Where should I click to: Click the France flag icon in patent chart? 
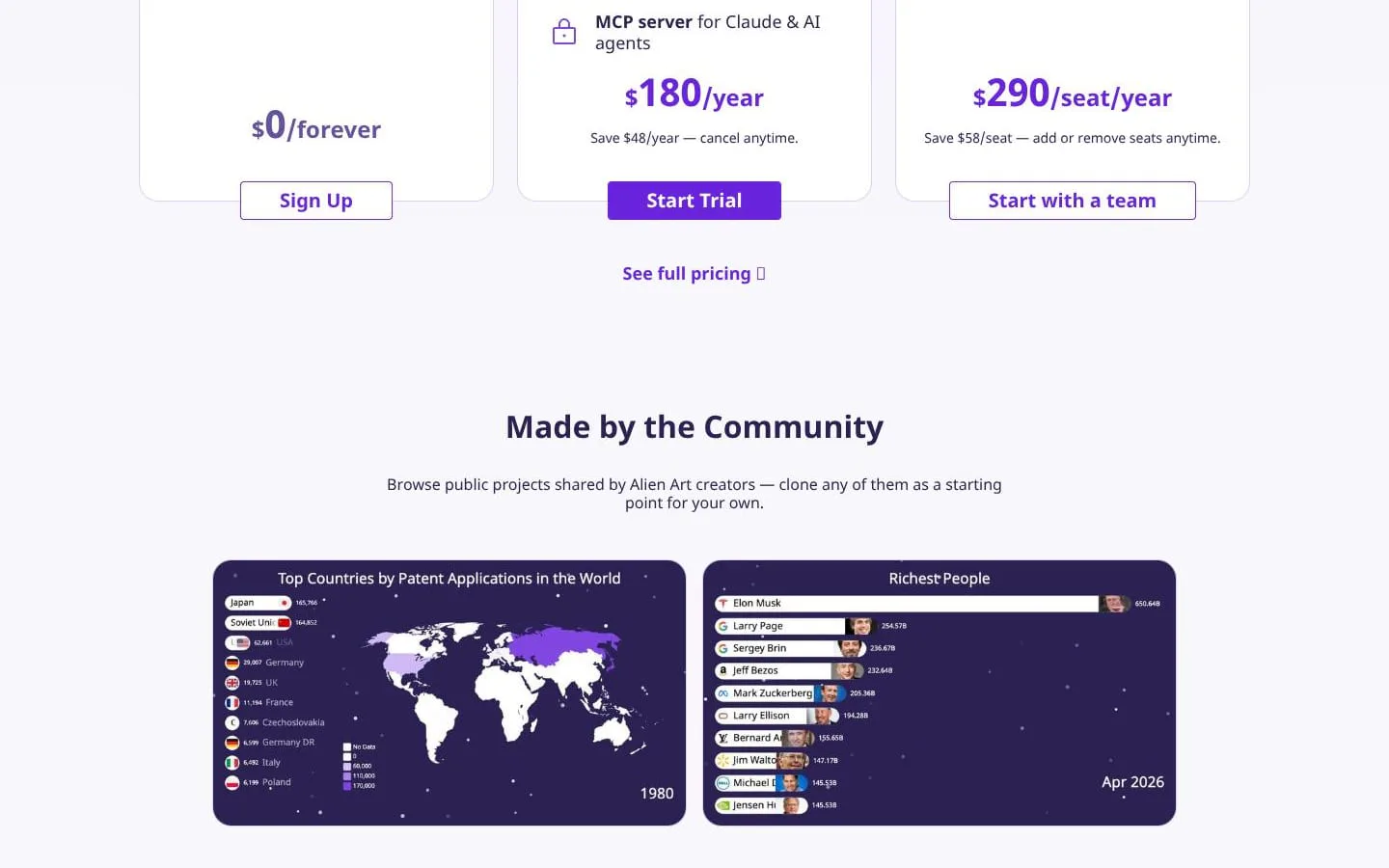[232, 703]
